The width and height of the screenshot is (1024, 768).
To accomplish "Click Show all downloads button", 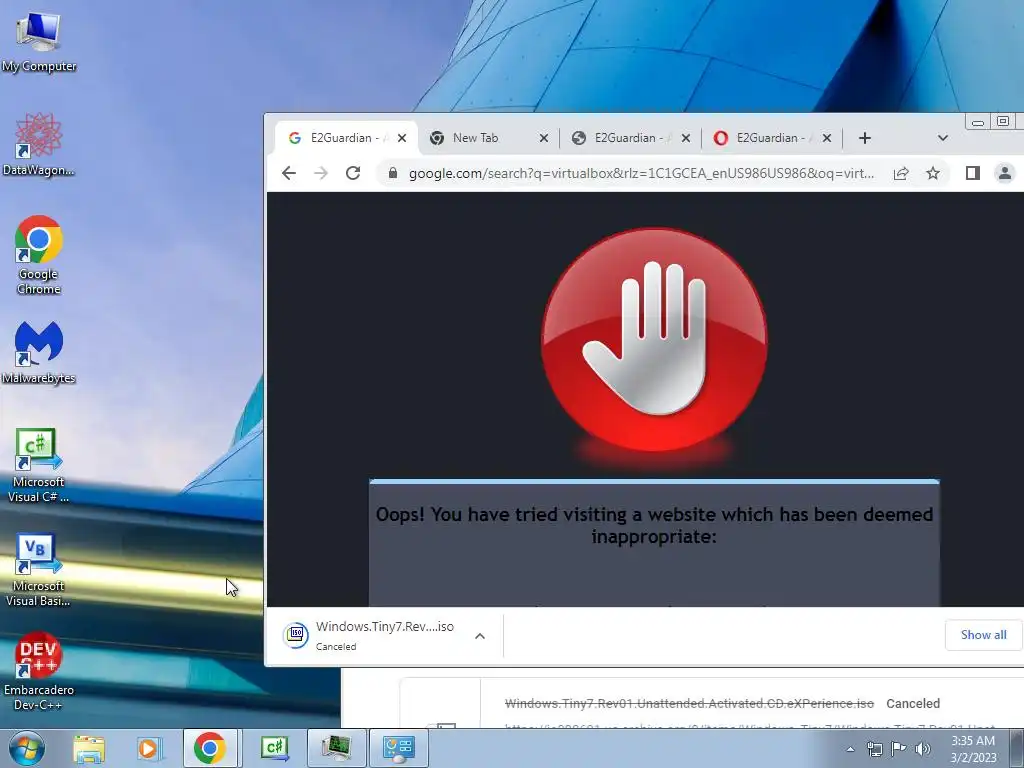I will pyautogui.click(x=983, y=635).
